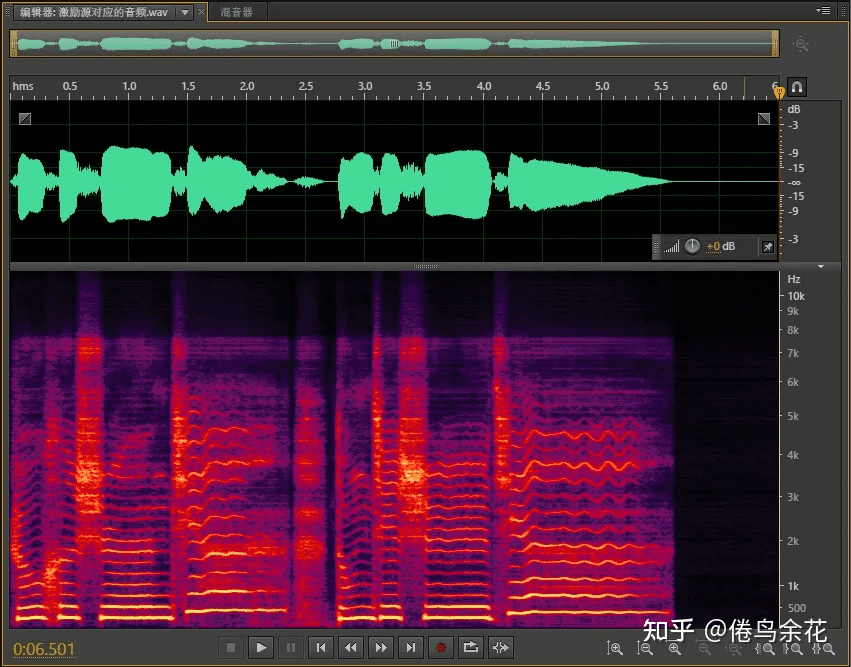Toggle skip selection button
The width and height of the screenshot is (851, 667).
tap(501, 647)
